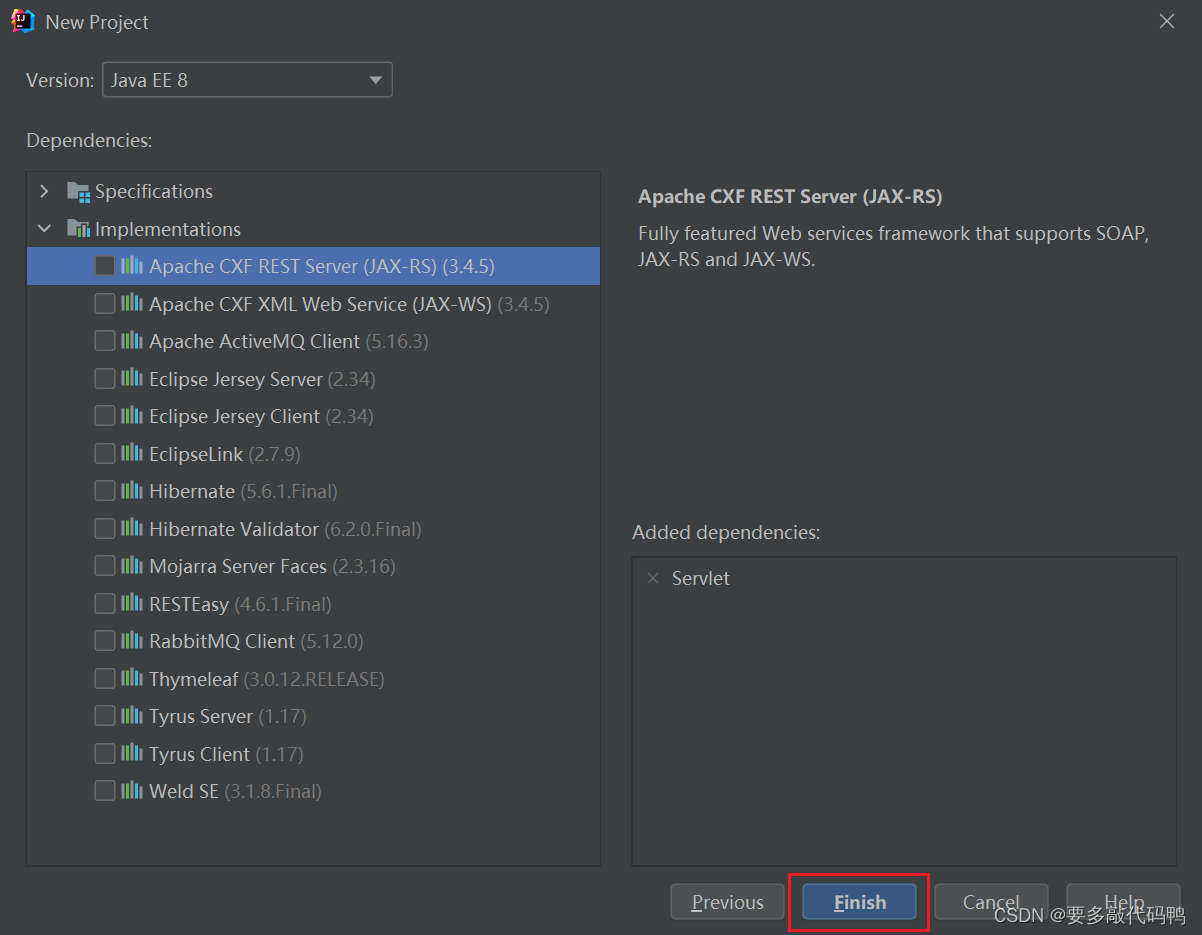Click the library icon beside Tyrus Client
This screenshot has width=1202, height=935.
[x=132, y=753]
